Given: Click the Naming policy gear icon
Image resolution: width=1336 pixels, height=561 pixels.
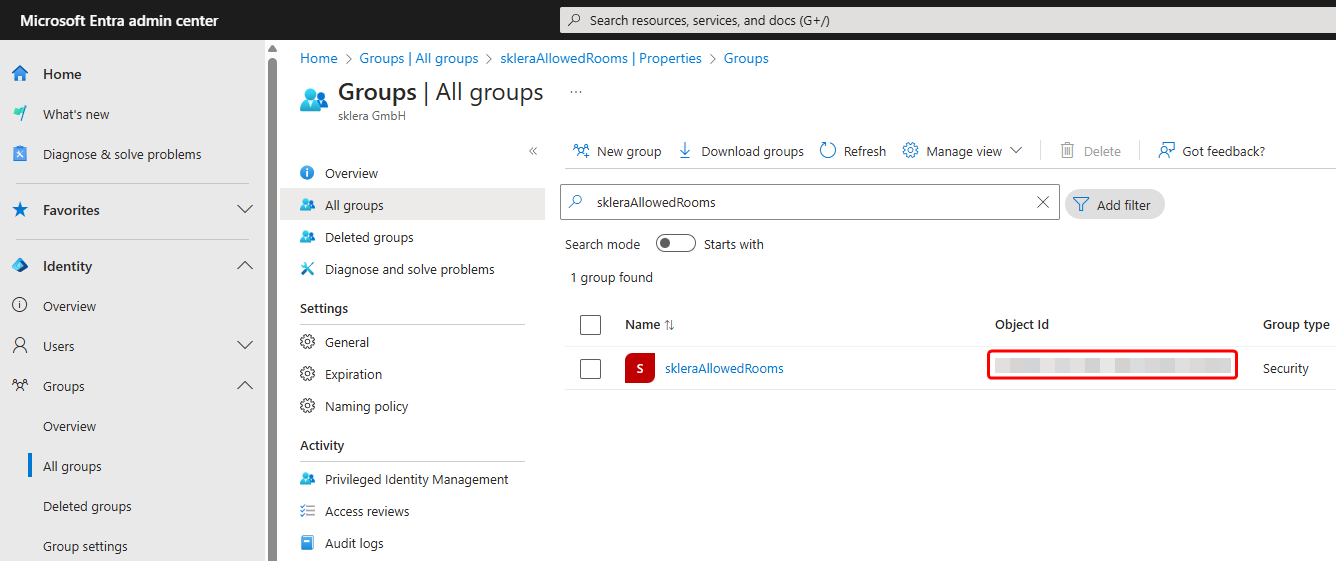Looking at the screenshot, I should [x=308, y=406].
